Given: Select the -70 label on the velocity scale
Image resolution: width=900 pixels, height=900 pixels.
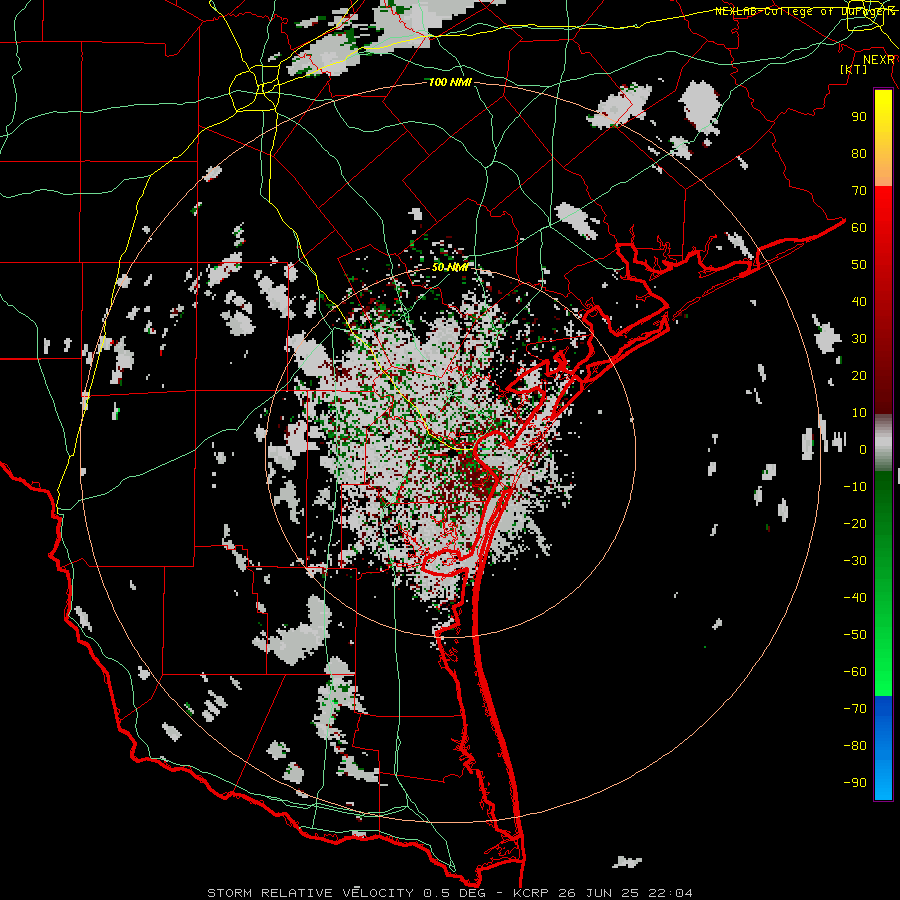Looking at the screenshot, I should [855, 709].
